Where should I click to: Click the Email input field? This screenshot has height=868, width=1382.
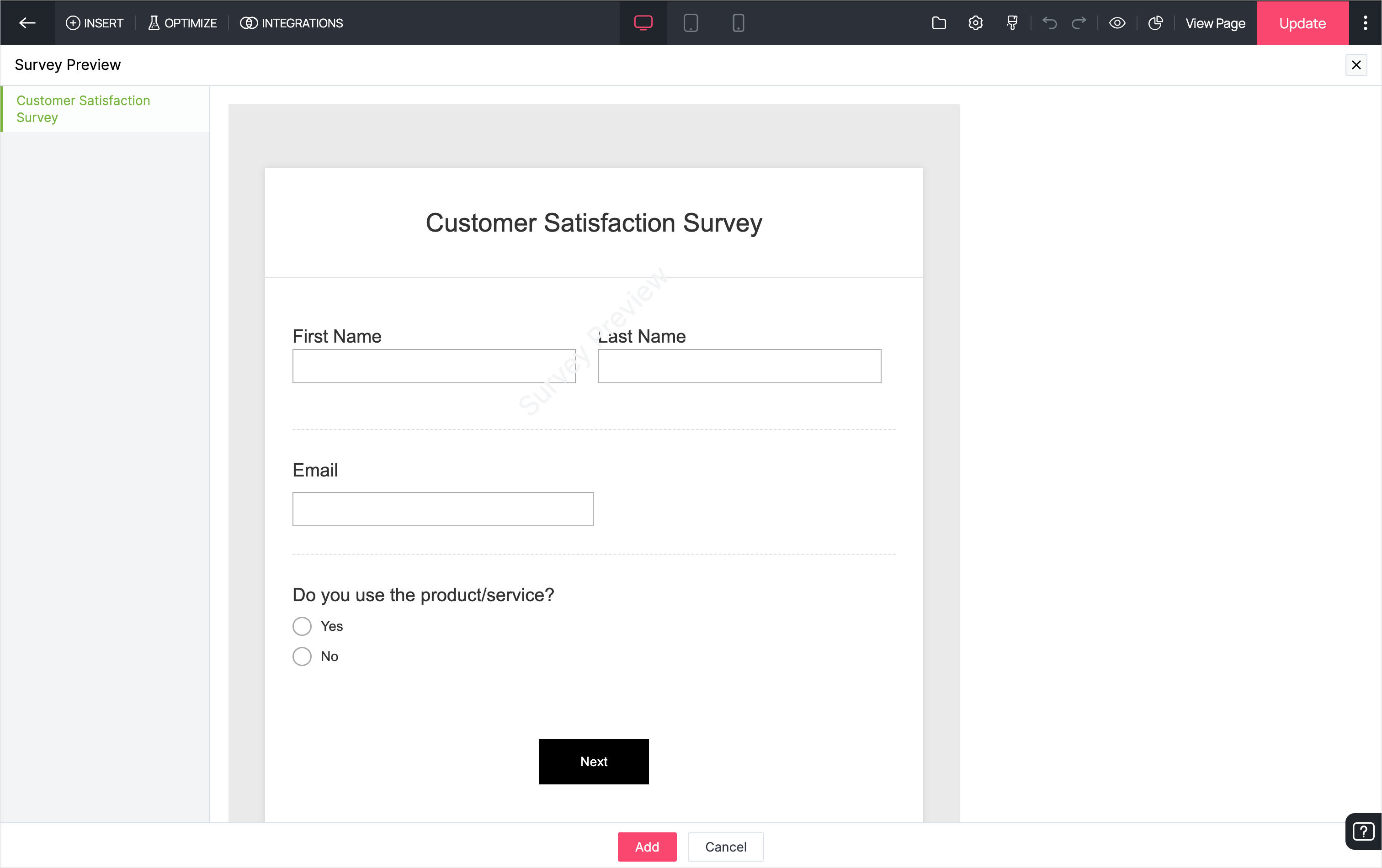pos(442,509)
